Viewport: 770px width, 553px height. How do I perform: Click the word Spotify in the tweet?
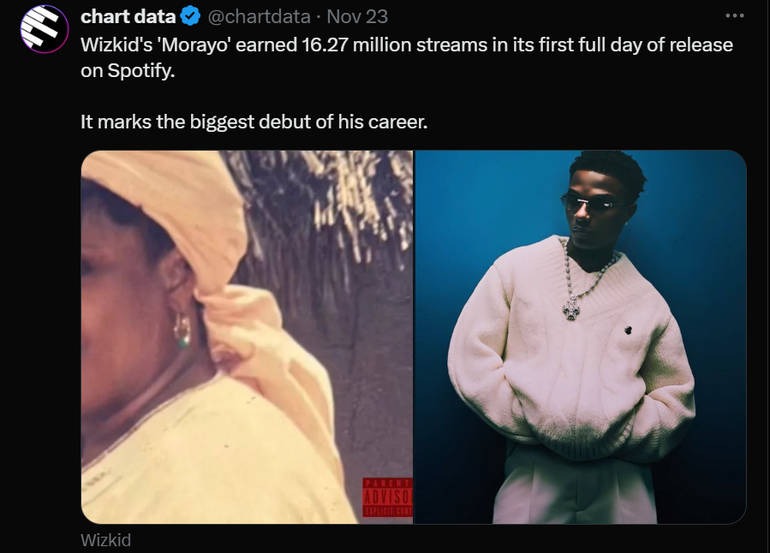click(x=140, y=71)
